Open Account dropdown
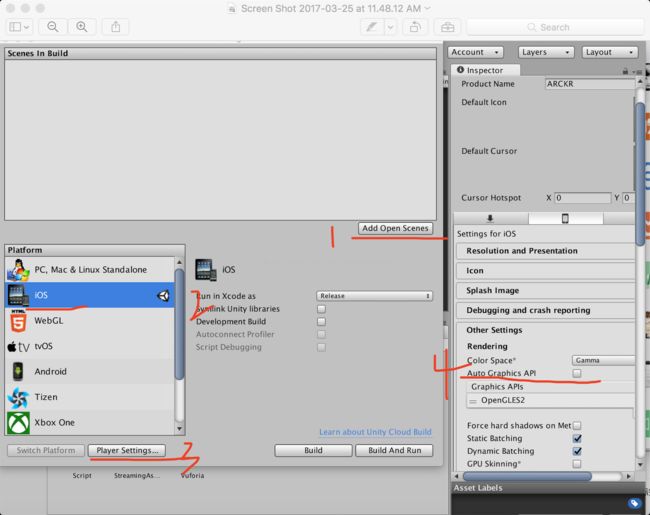The height and width of the screenshot is (515, 650). click(475, 52)
